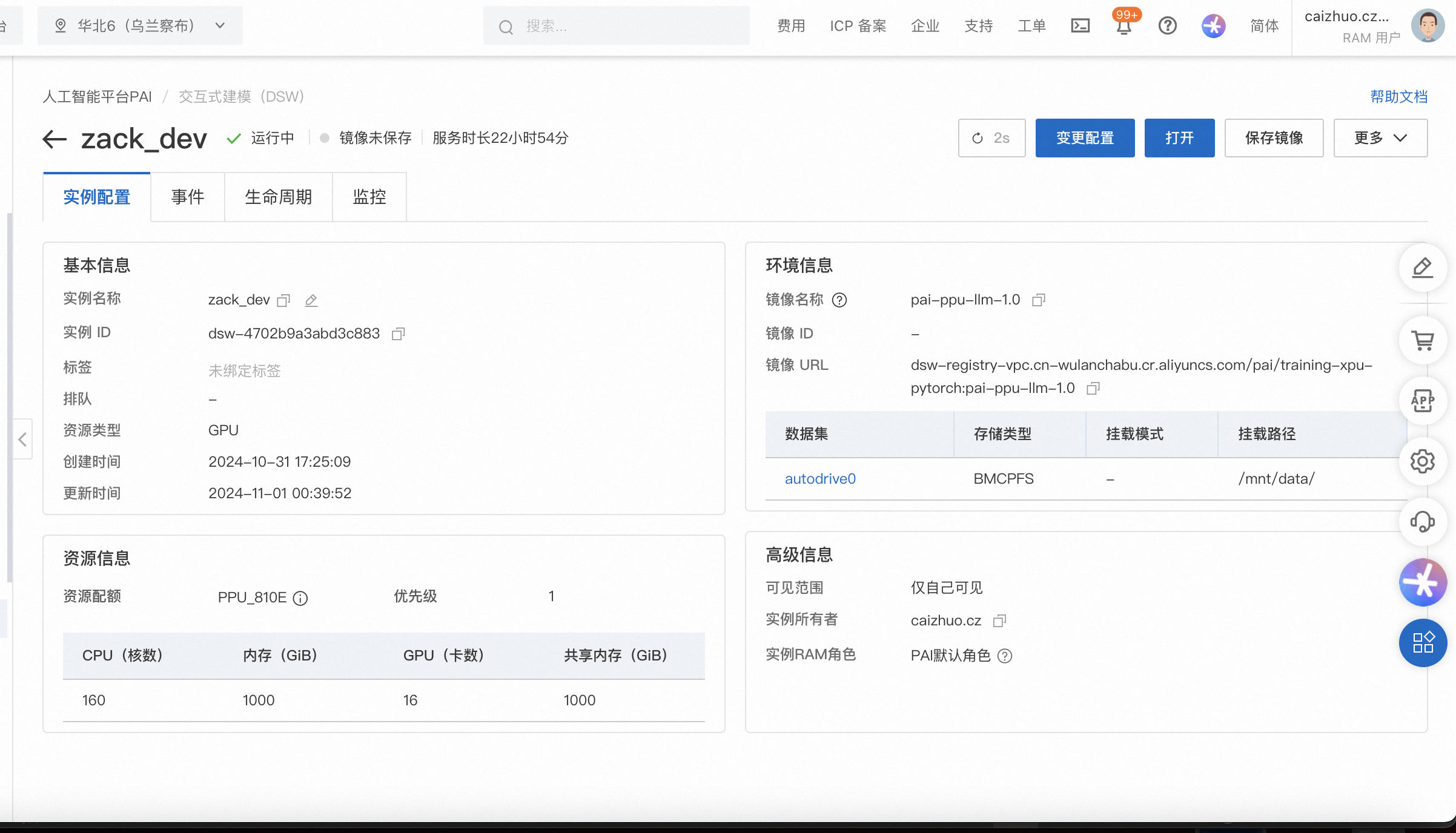Copy the instance ID dsw-4702b9a3abd3c883

[398, 334]
